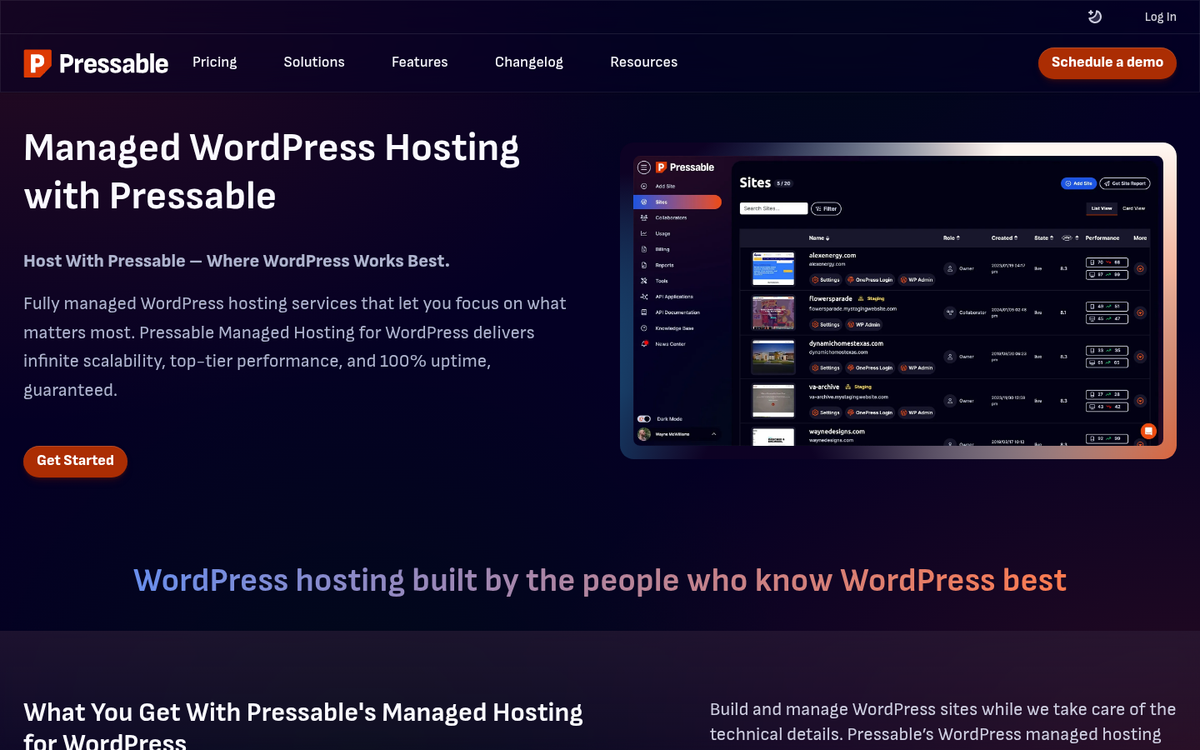Toggle Dark Mode in the dashboard
The width and height of the screenshot is (1200, 750).
tap(645, 416)
